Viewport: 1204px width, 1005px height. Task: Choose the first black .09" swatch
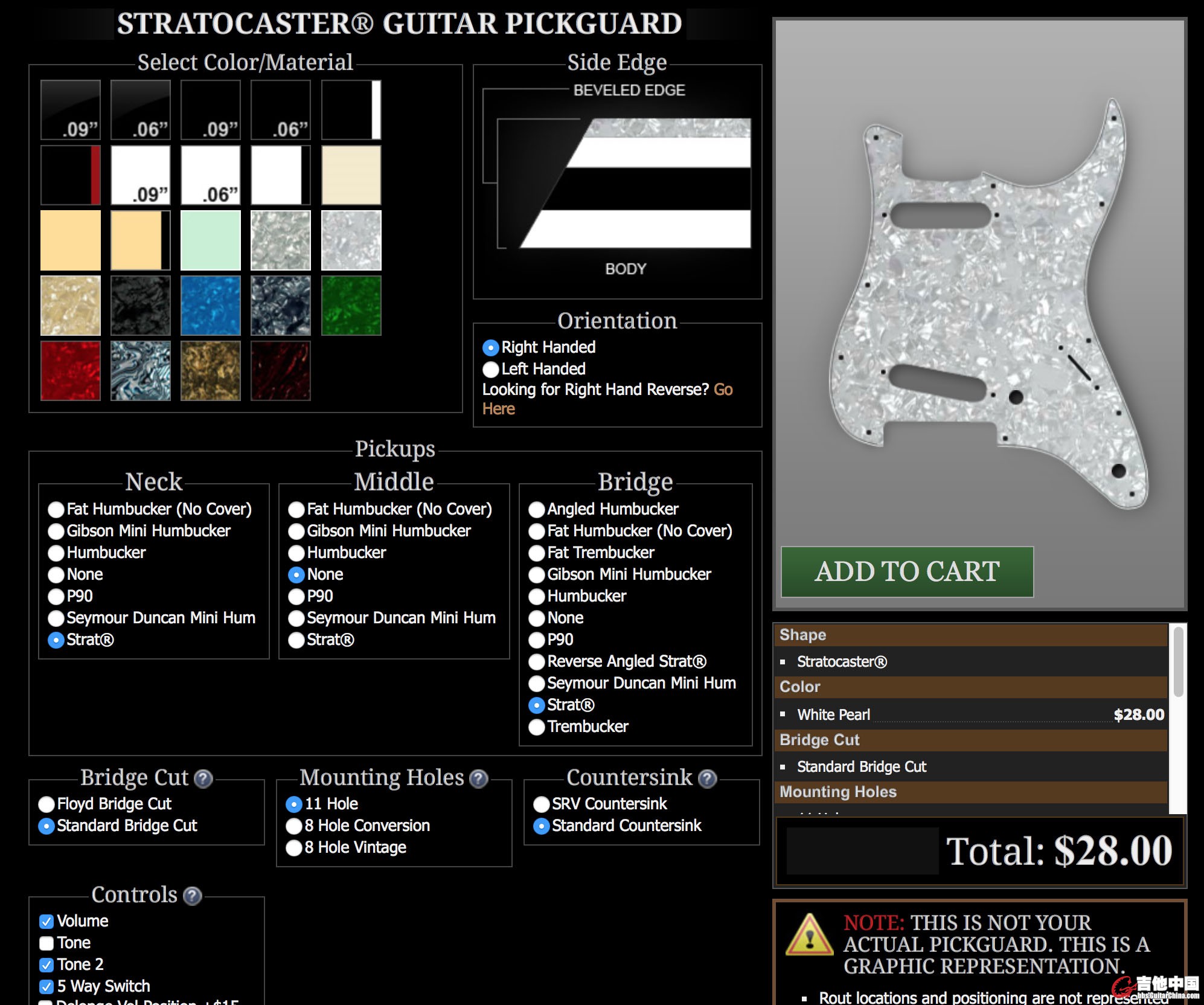(x=71, y=110)
